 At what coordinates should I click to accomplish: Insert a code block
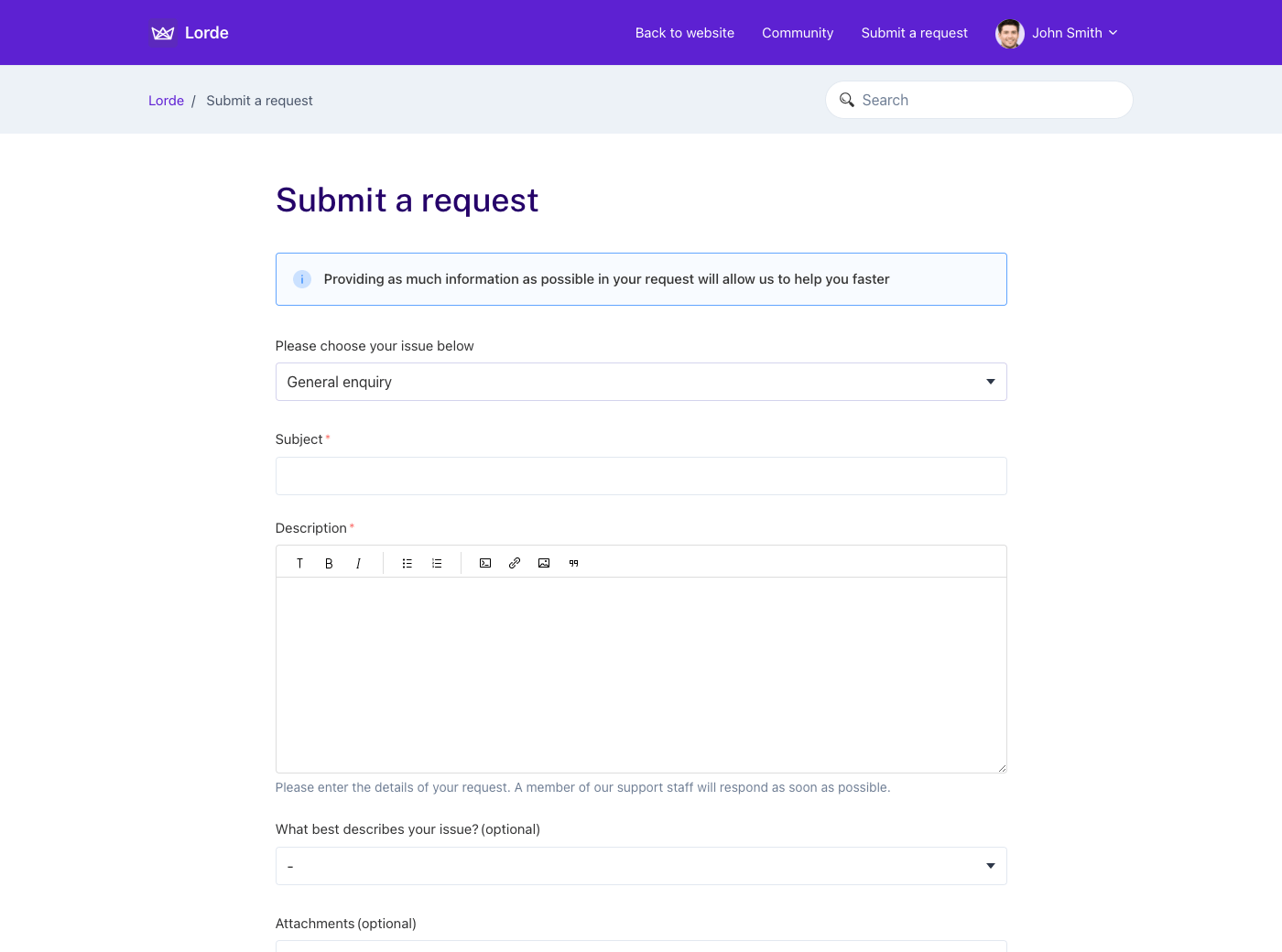tap(485, 563)
